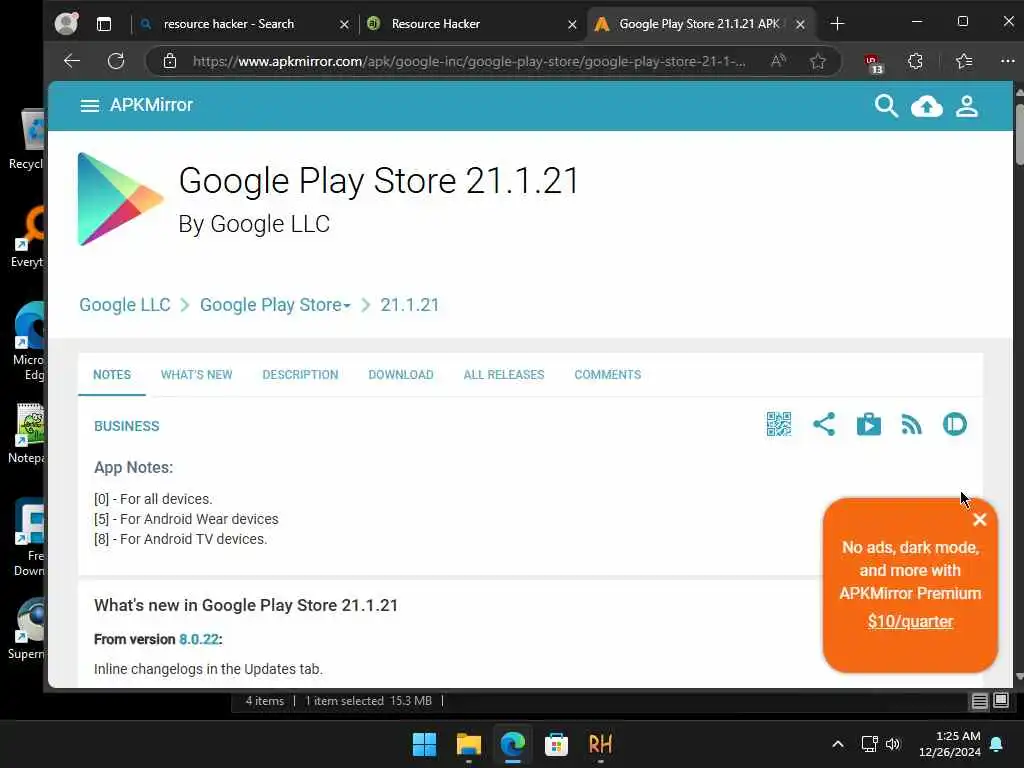This screenshot has height=768, width=1024.
Task: Click the 'By Google LLC' developer text
Action: coord(254,224)
